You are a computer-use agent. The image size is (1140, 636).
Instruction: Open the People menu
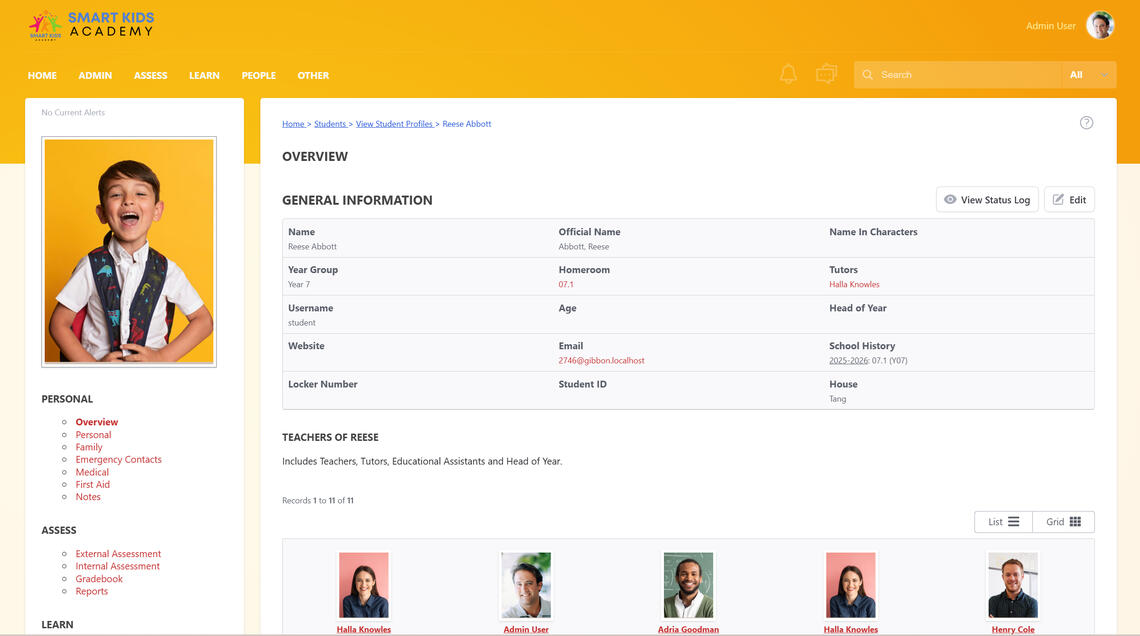pyautogui.click(x=258, y=76)
